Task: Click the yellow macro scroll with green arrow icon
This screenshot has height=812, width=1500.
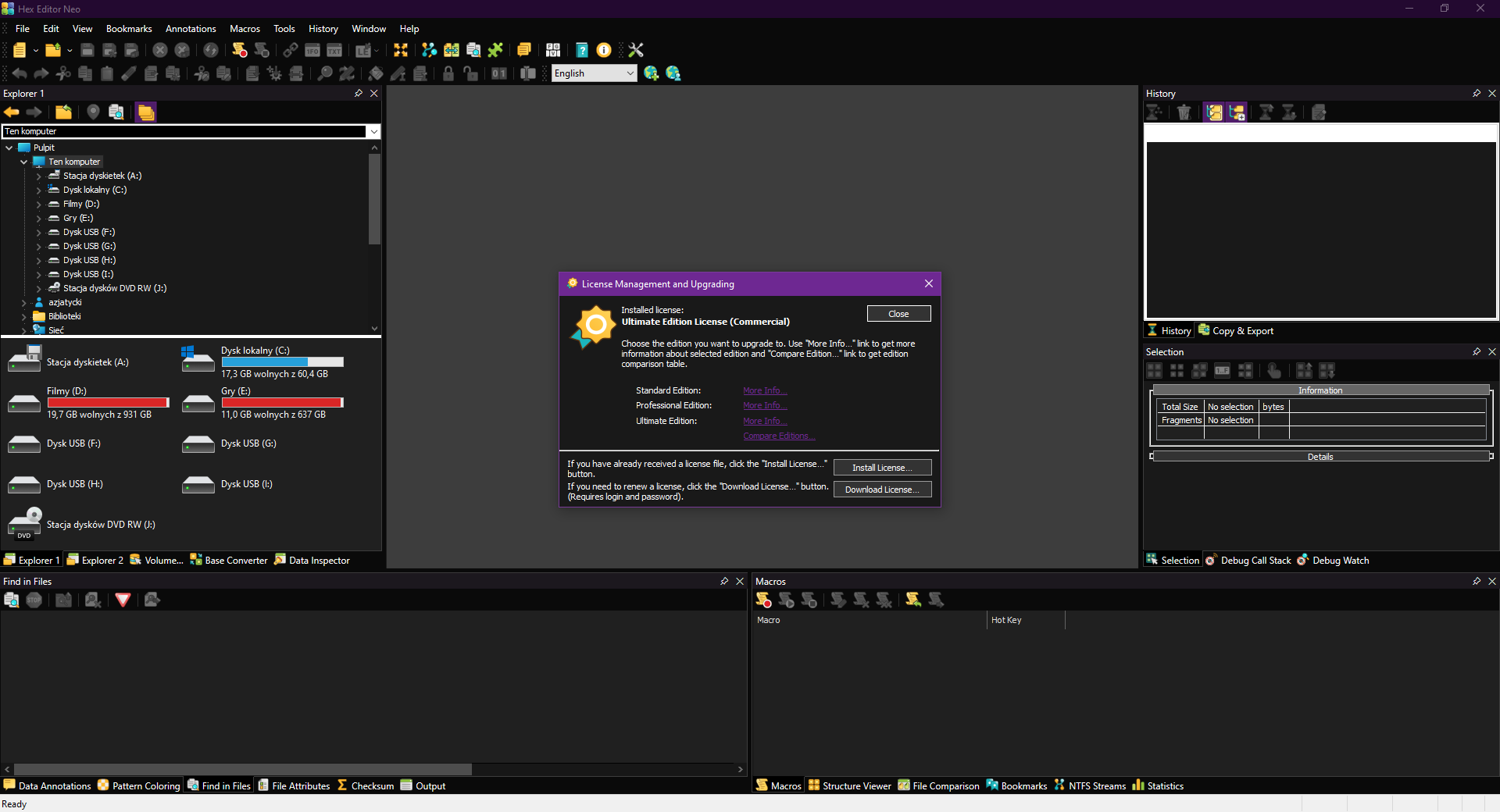Action: point(912,600)
